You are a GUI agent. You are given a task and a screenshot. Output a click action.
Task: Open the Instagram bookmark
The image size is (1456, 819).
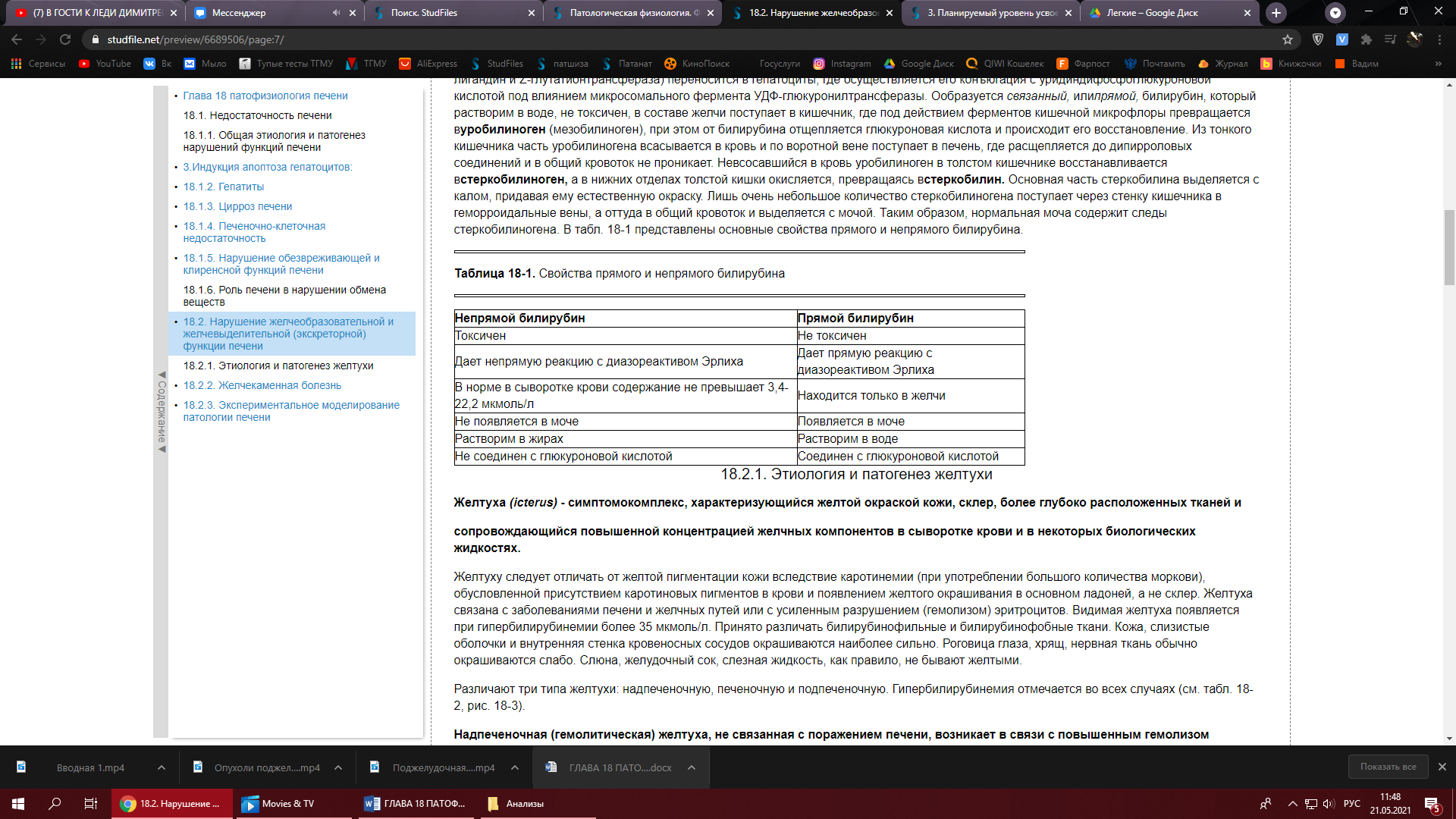[x=842, y=64]
